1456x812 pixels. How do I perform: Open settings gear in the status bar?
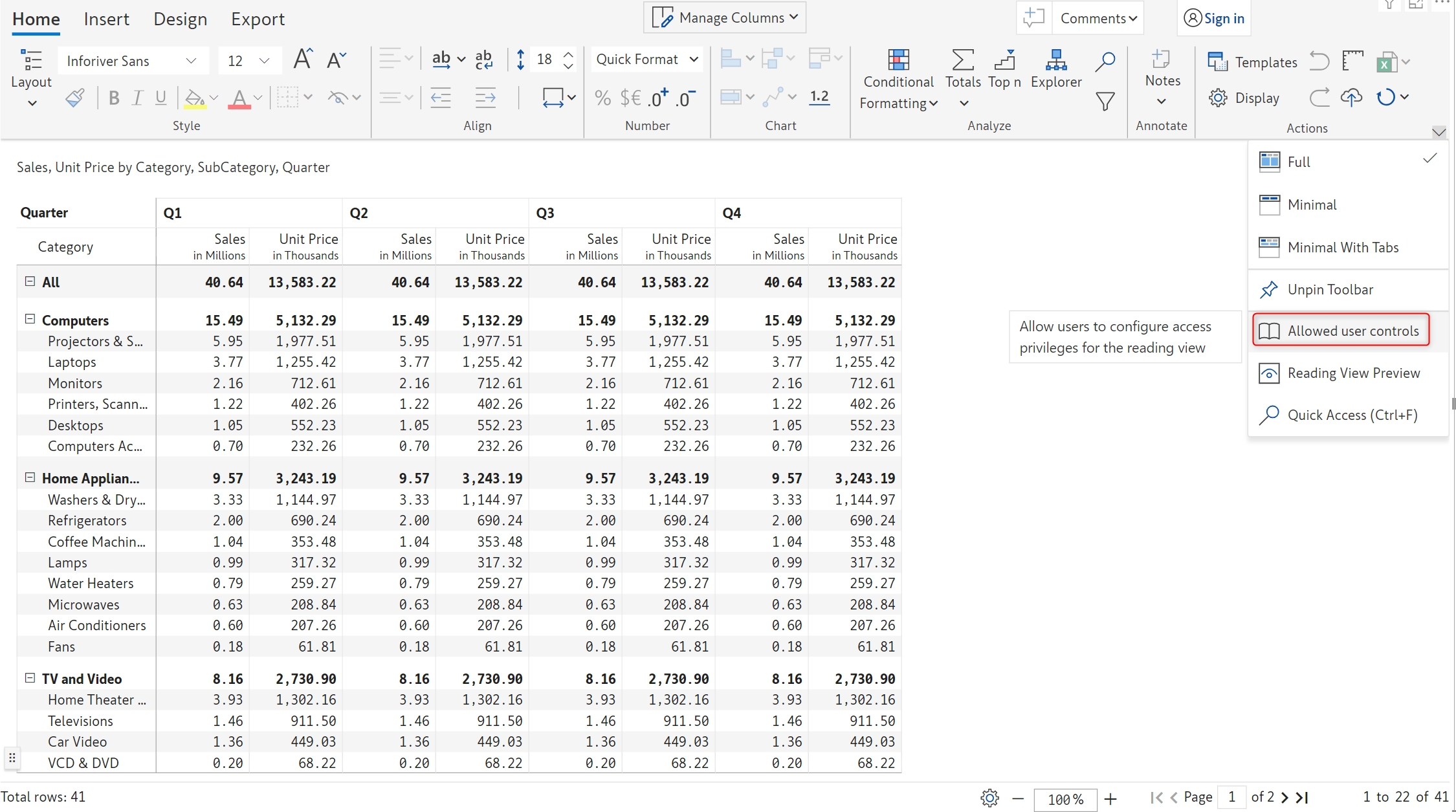pyautogui.click(x=989, y=798)
